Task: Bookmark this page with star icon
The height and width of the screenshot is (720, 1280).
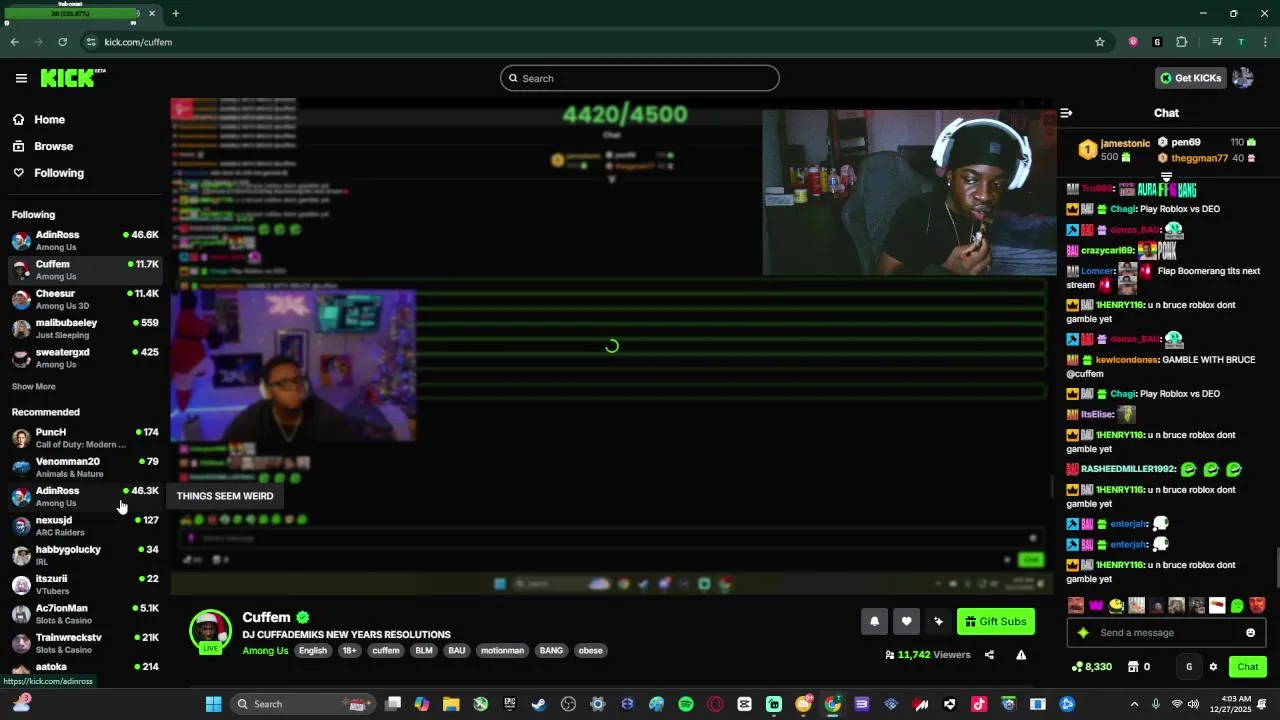Action: tap(1100, 42)
